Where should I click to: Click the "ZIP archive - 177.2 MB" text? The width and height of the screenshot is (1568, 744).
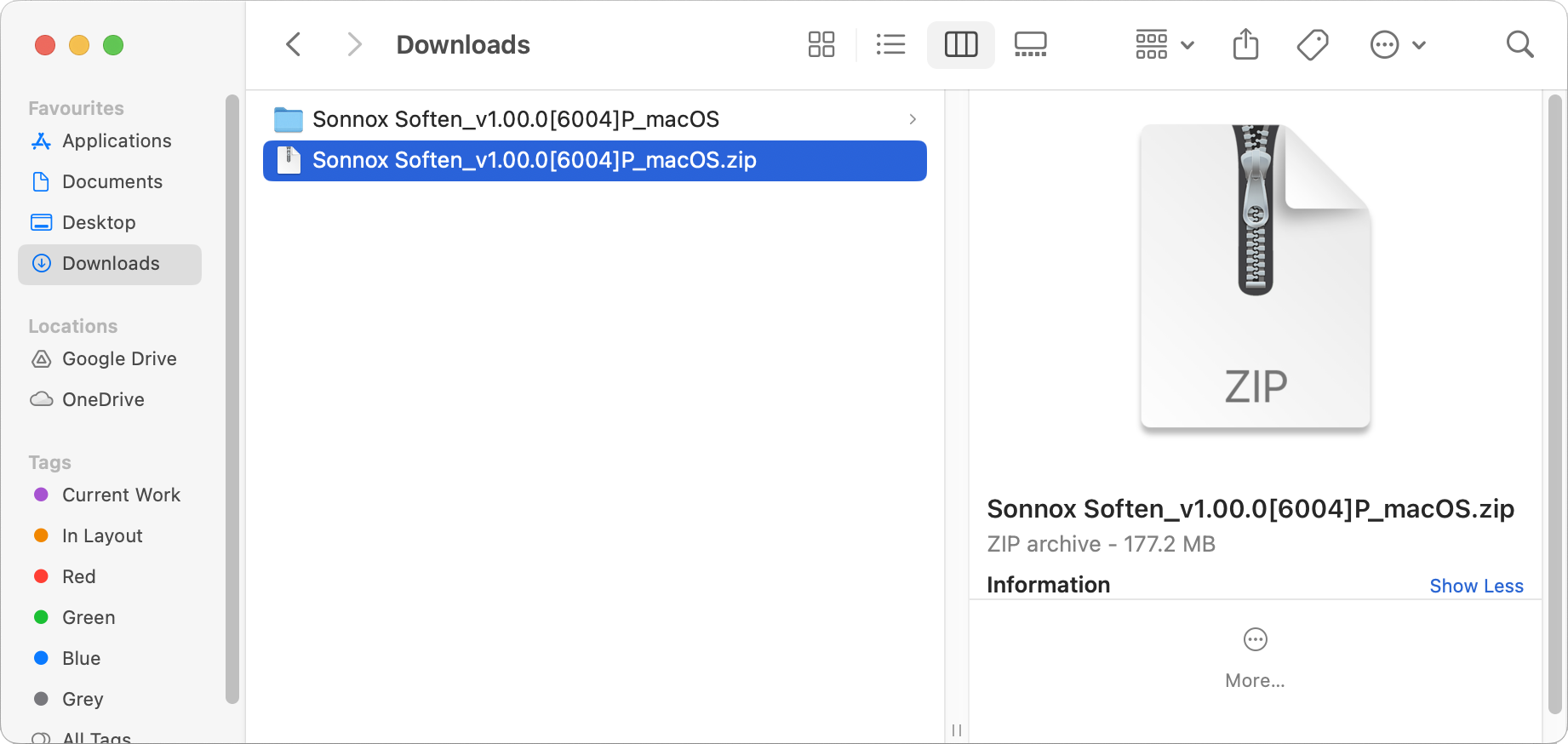[x=1101, y=544]
